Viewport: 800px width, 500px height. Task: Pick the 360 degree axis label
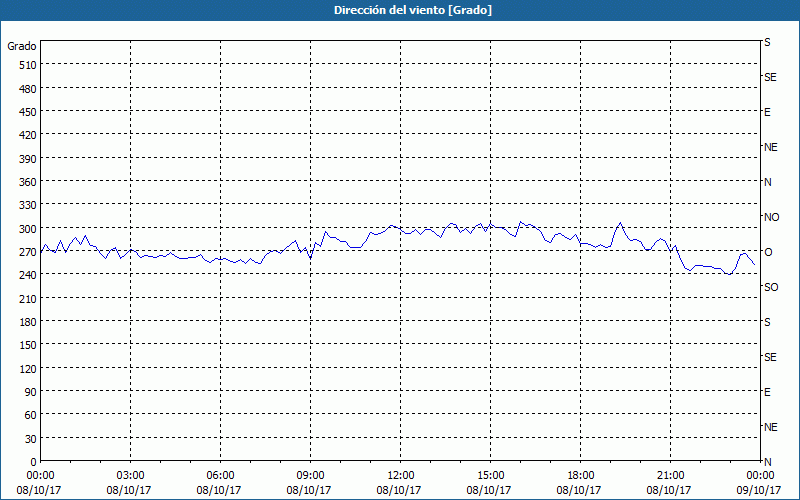click(x=28, y=182)
